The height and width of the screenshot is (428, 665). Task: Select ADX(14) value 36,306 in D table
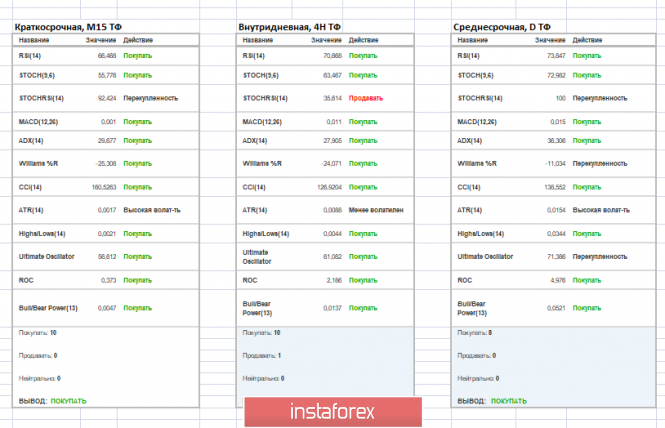pos(556,140)
